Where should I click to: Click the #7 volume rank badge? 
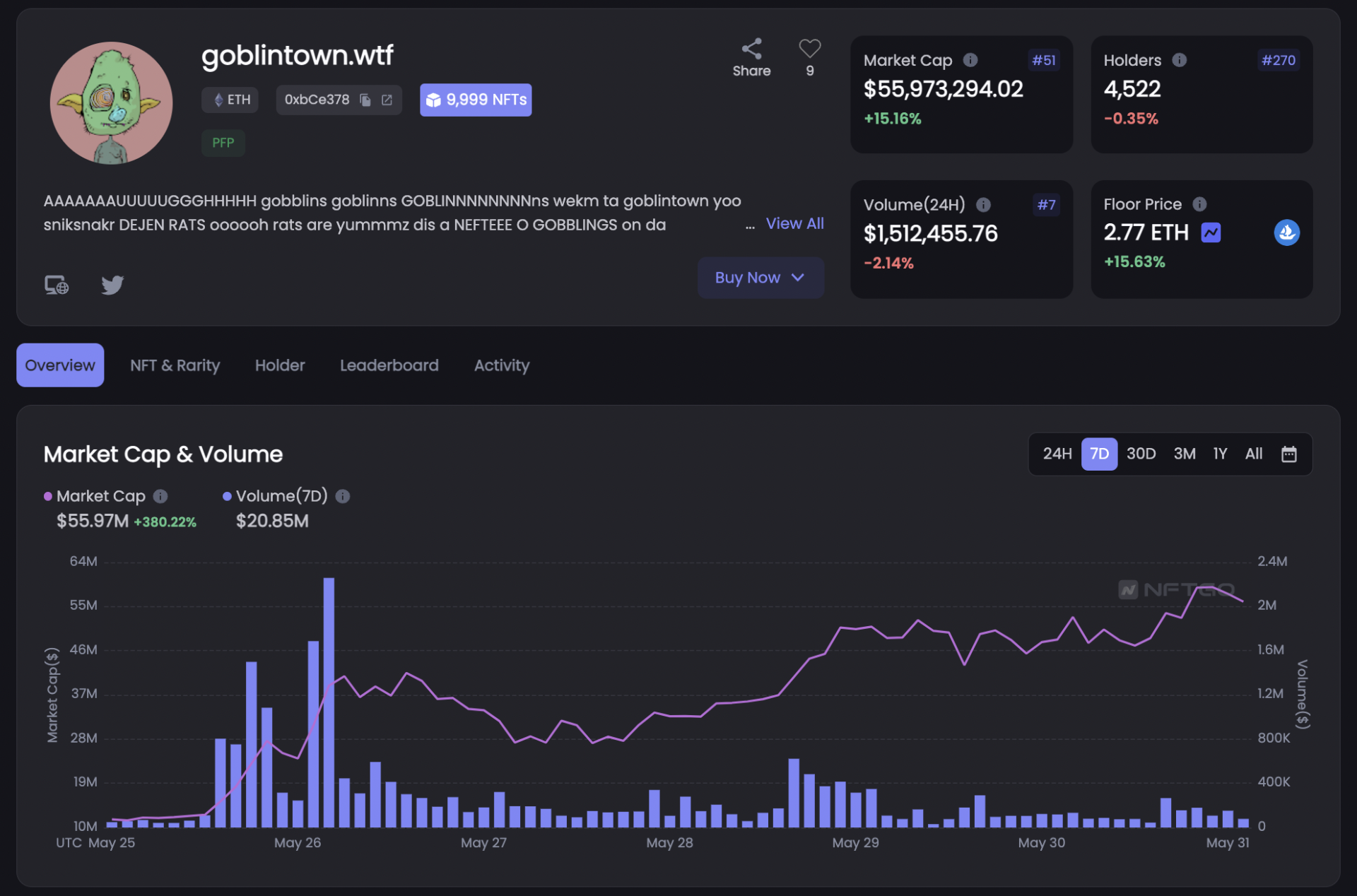1046,205
